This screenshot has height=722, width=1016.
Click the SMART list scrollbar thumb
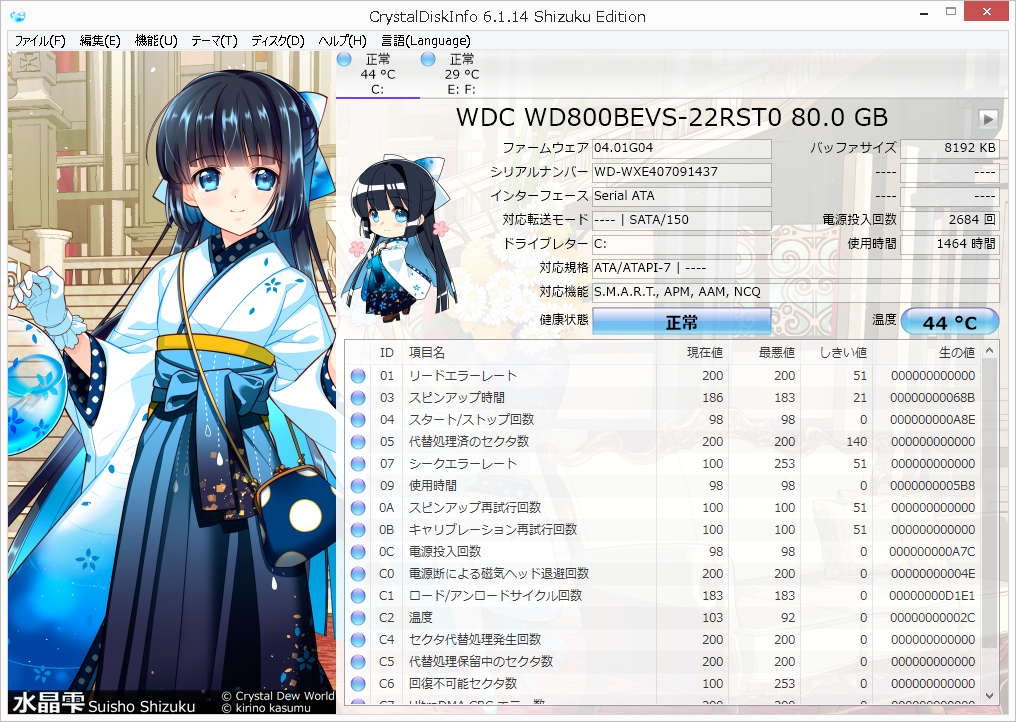[989, 504]
